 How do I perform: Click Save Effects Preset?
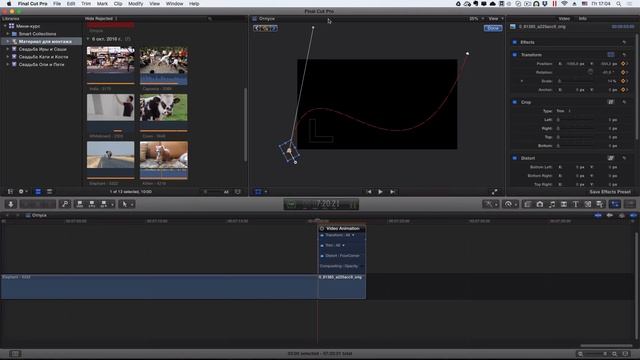tap(610, 192)
